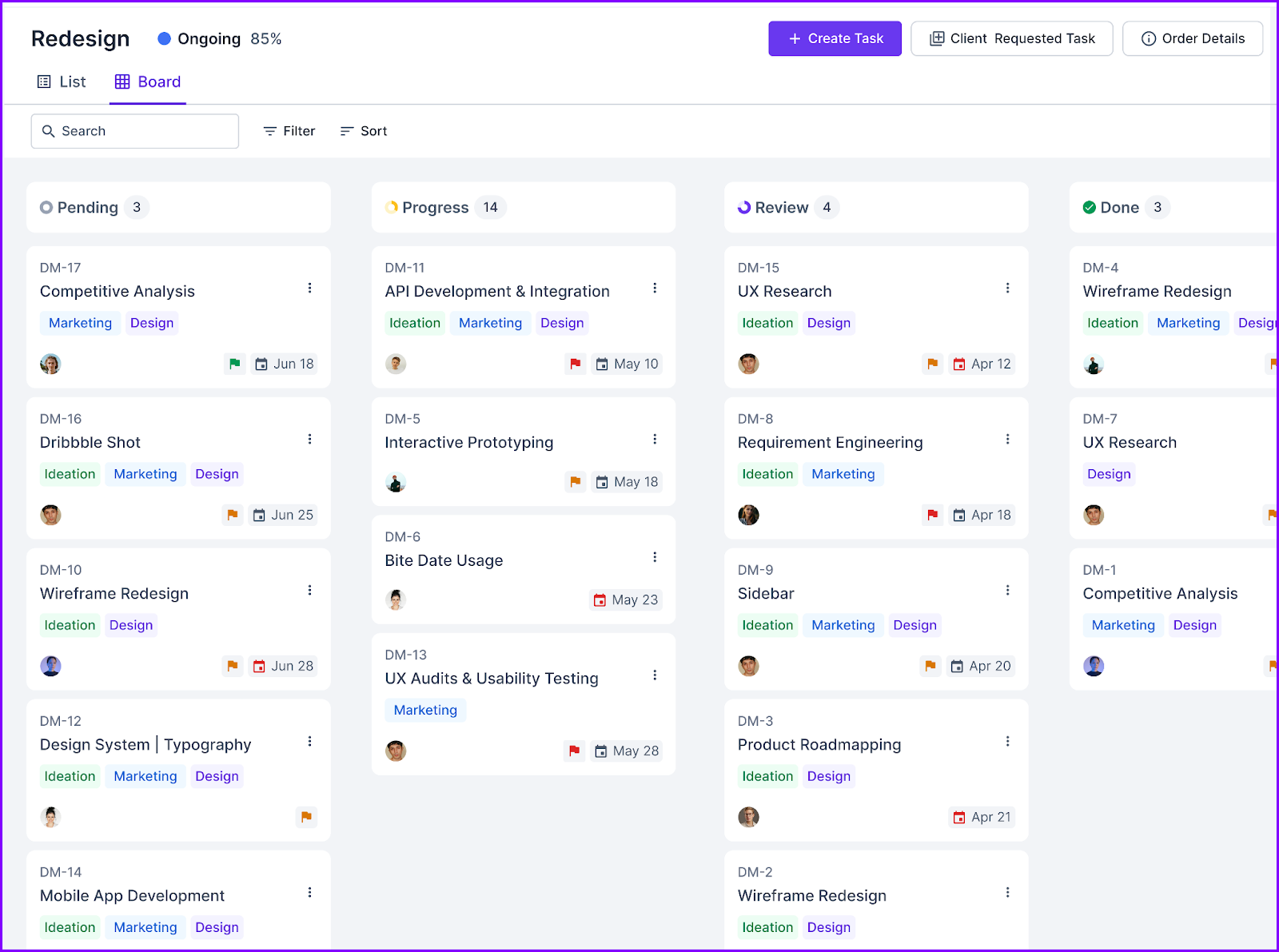Click the green flag on Competitive Analysis card
1279x952 pixels.
(x=234, y=364)
